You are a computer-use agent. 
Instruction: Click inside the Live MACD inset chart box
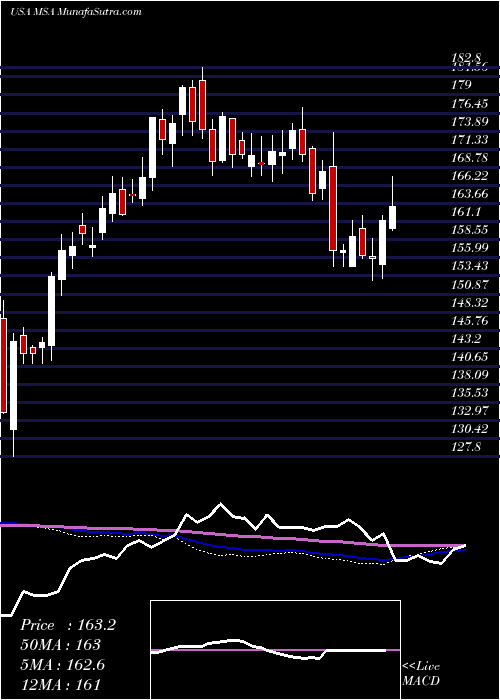click(x=275, y=650)
